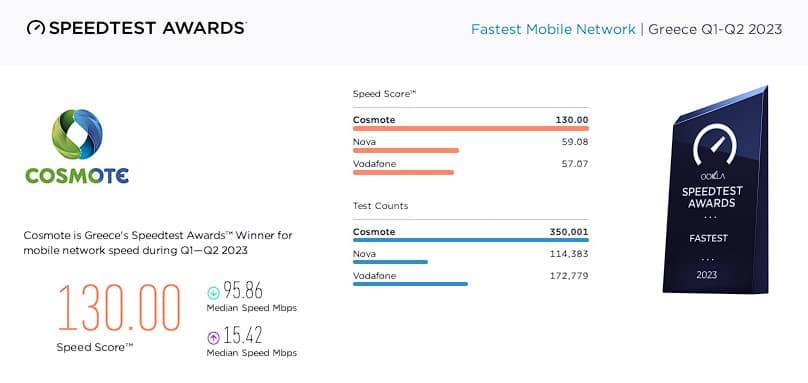Click the large 130.00 speed score number
The width and height of the screenshot is (808, 383).
point(119,307)
